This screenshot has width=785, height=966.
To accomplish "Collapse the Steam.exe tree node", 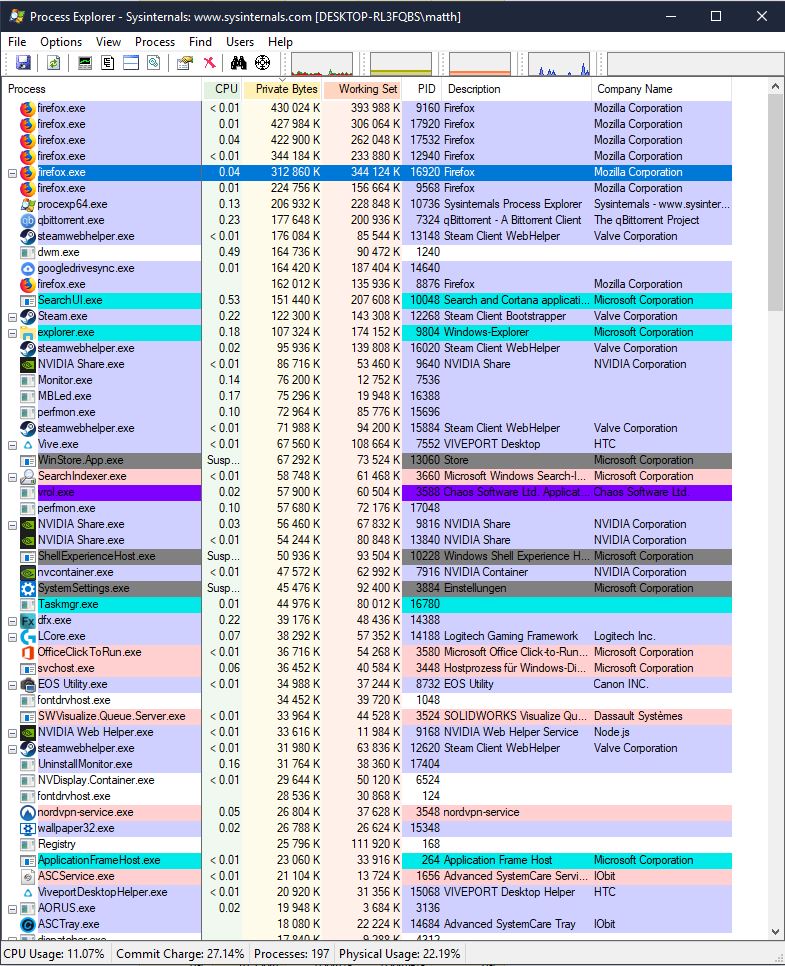I will [x=12, y=317].
